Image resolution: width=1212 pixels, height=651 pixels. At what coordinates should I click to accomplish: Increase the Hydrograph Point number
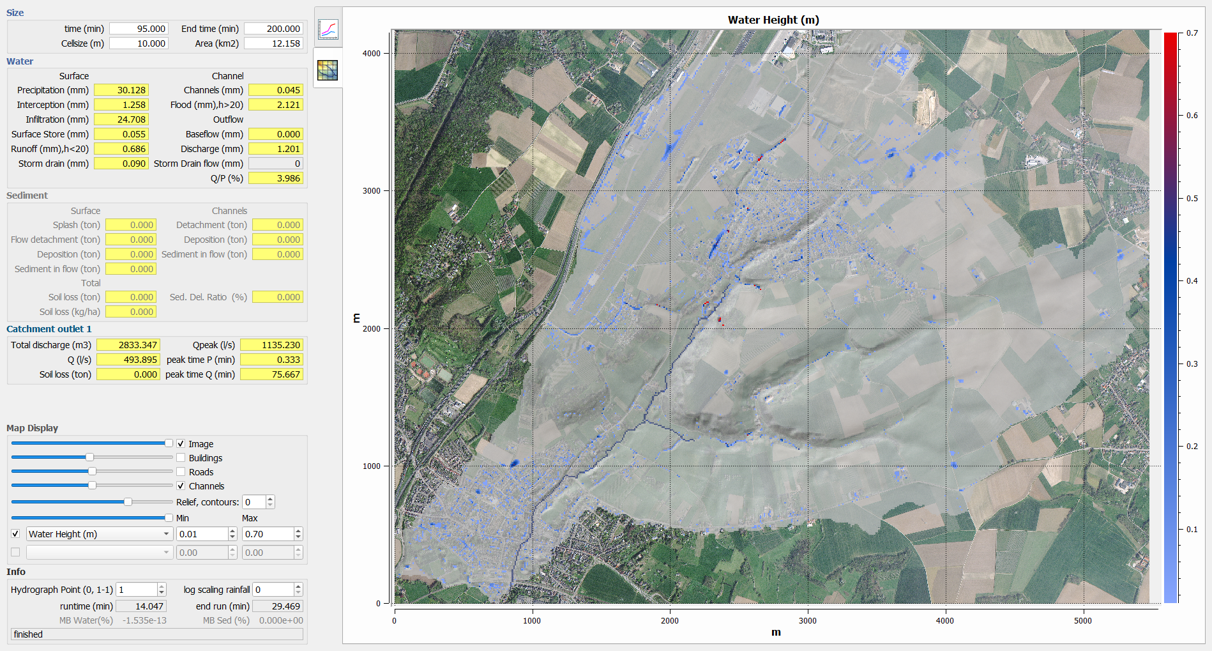coord(161,587)
